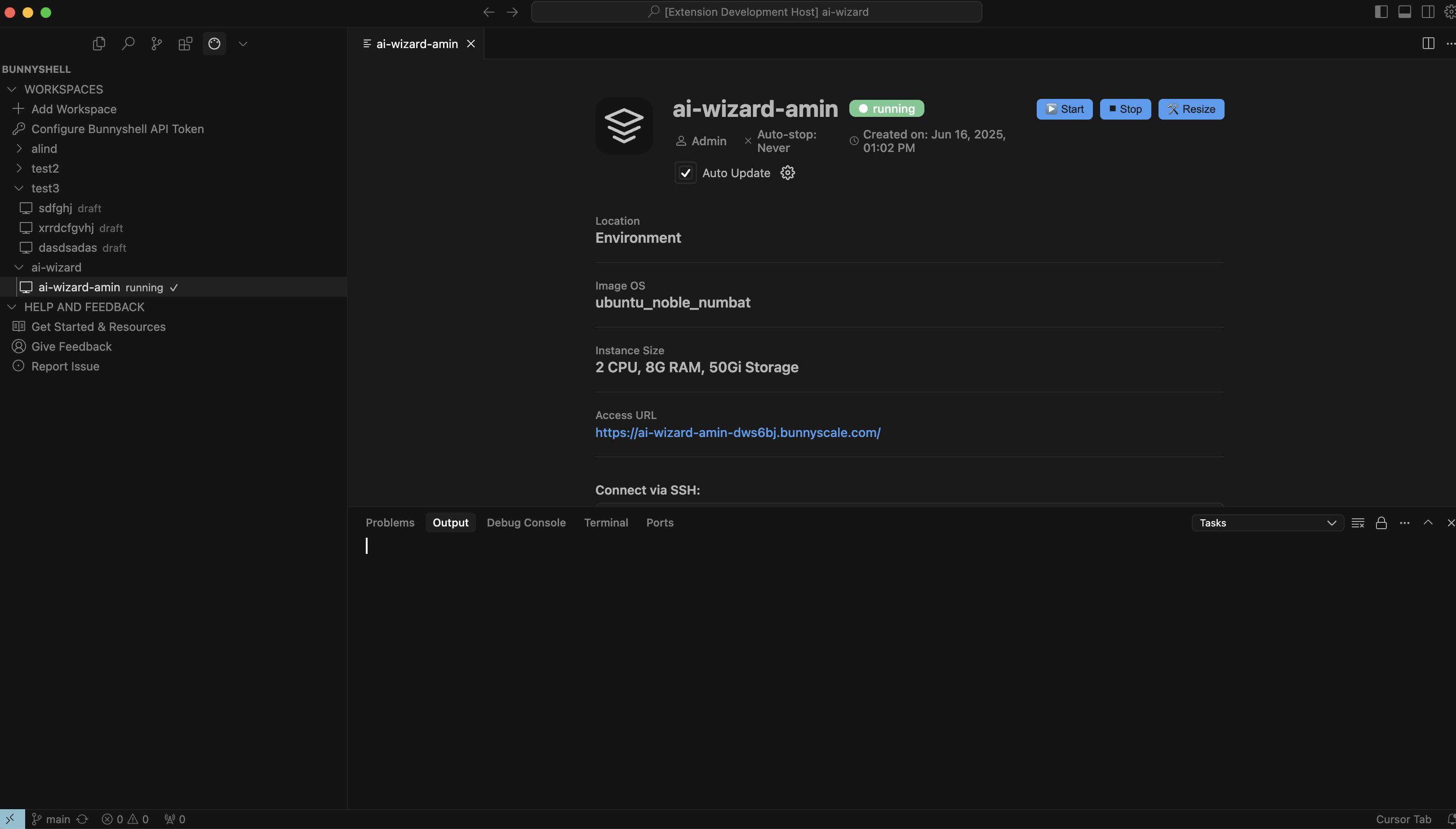This screenshot has width=1456, height=829.
Task: Switch to the Ports panel tab
Action: coord(659,523)
